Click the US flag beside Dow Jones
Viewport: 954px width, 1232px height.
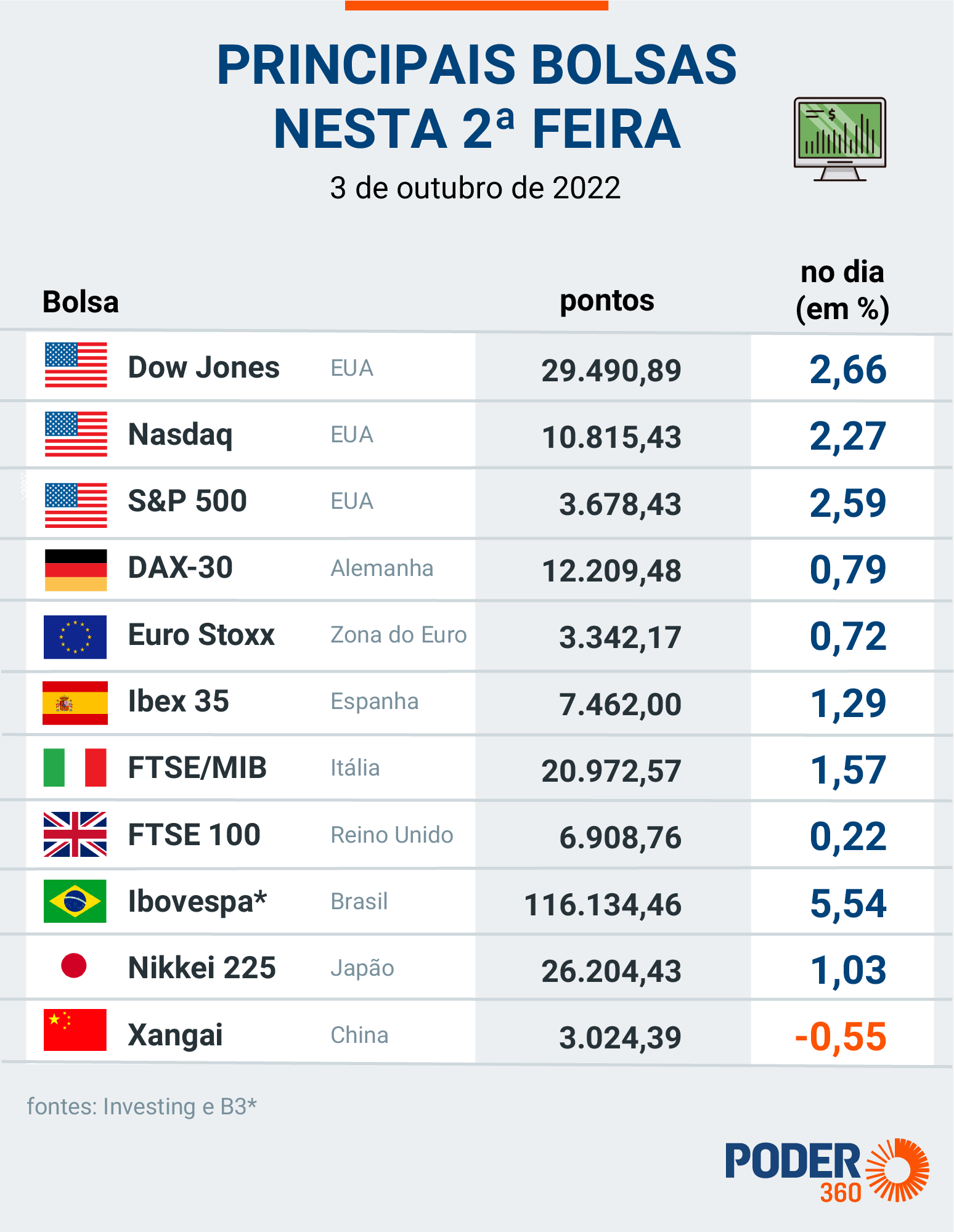tap(76, 365)
